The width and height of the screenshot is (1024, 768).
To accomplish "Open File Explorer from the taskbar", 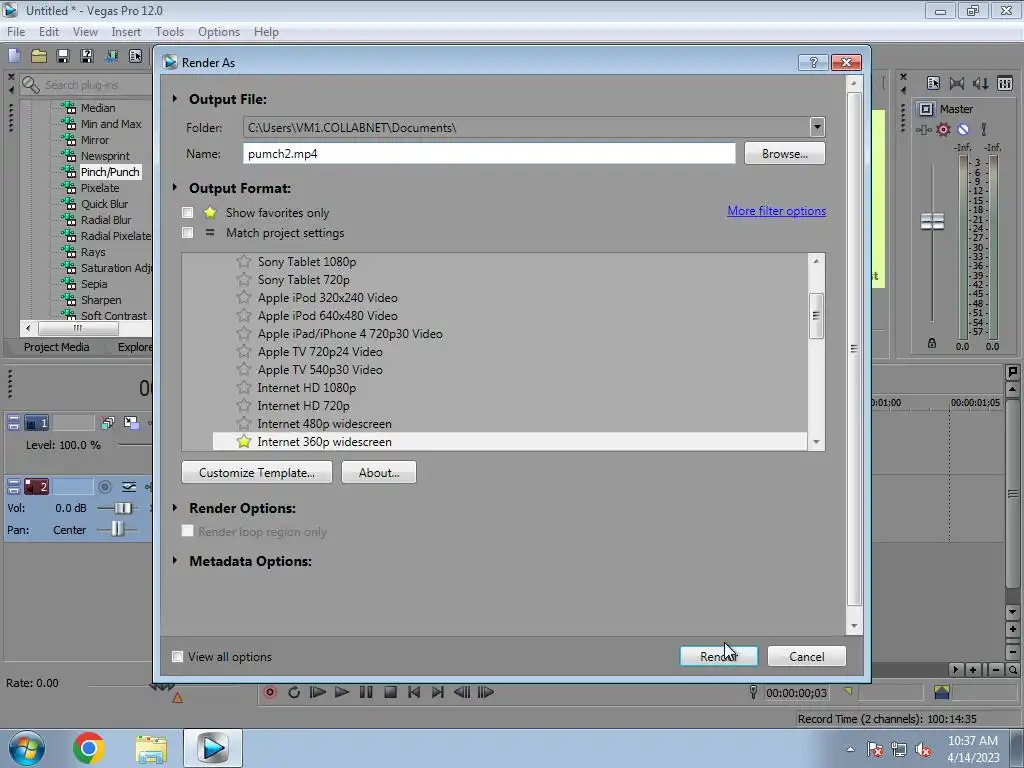I will pos(151,748).
